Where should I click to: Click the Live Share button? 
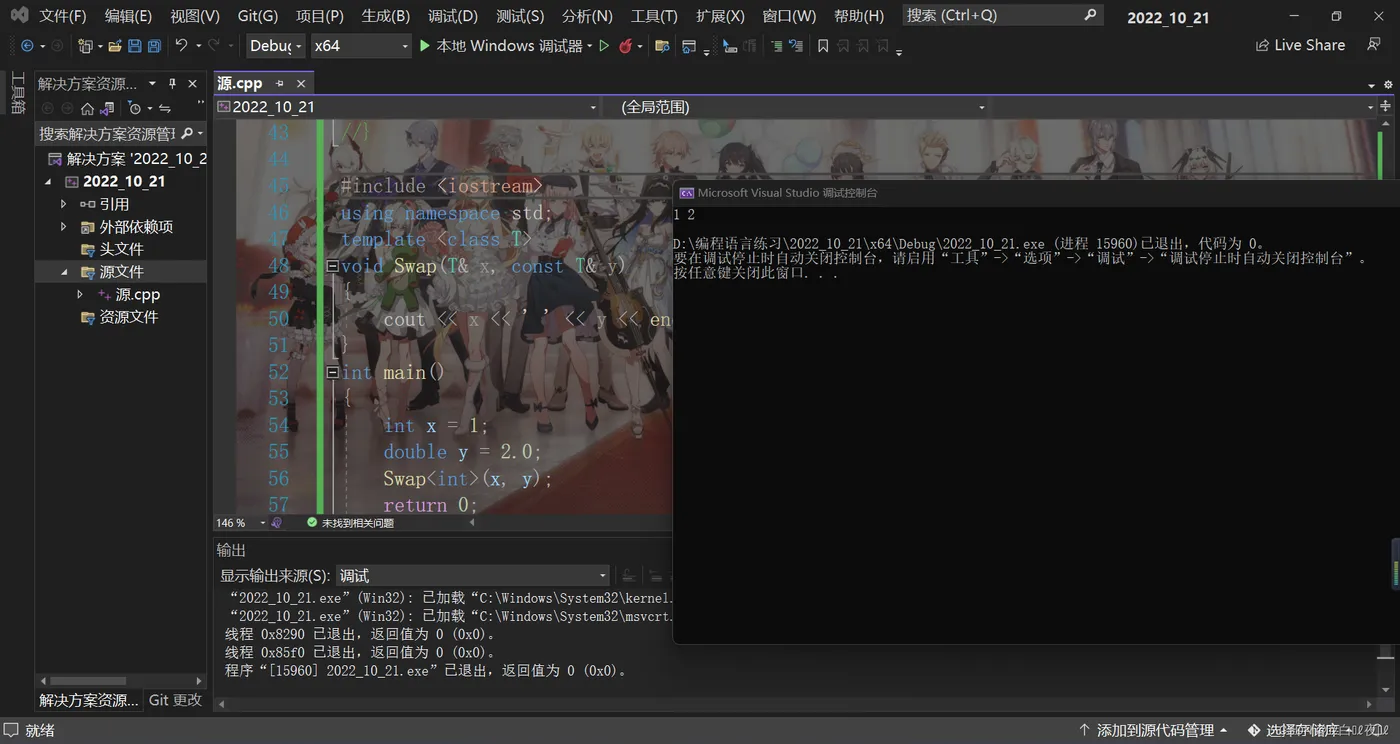1300,45
